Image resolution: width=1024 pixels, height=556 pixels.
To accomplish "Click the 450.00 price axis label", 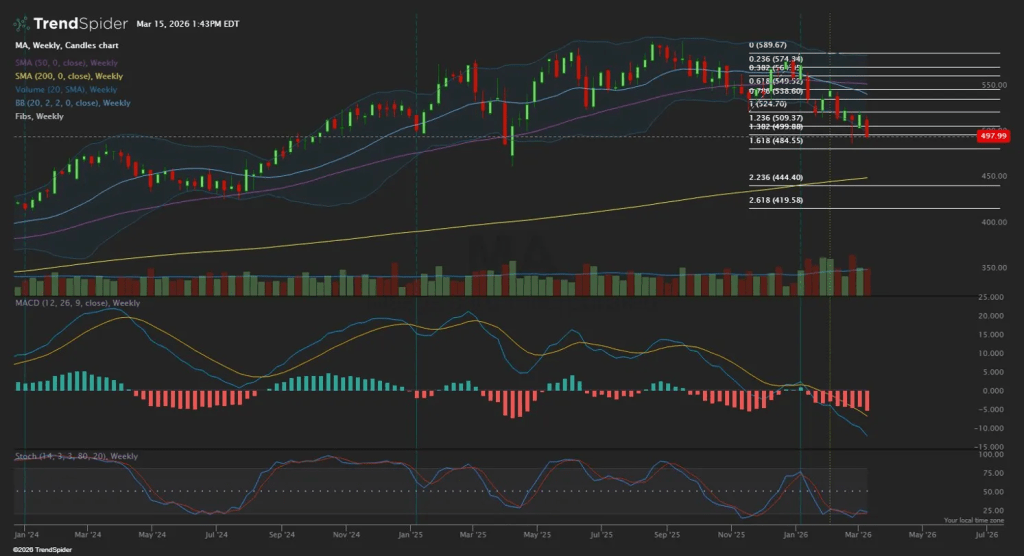I will click(x=991, y=177).
